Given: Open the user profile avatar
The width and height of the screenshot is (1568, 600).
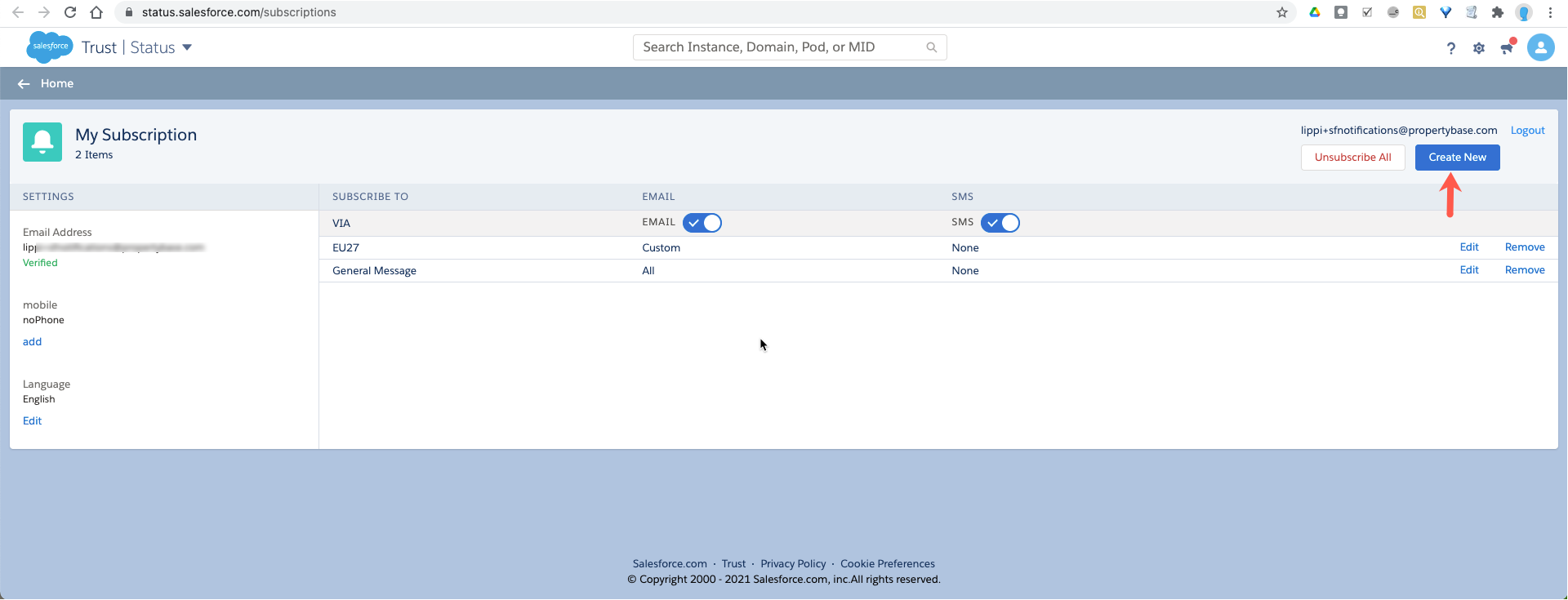Looking at the screenshot, I should [x=1541, y=47].
